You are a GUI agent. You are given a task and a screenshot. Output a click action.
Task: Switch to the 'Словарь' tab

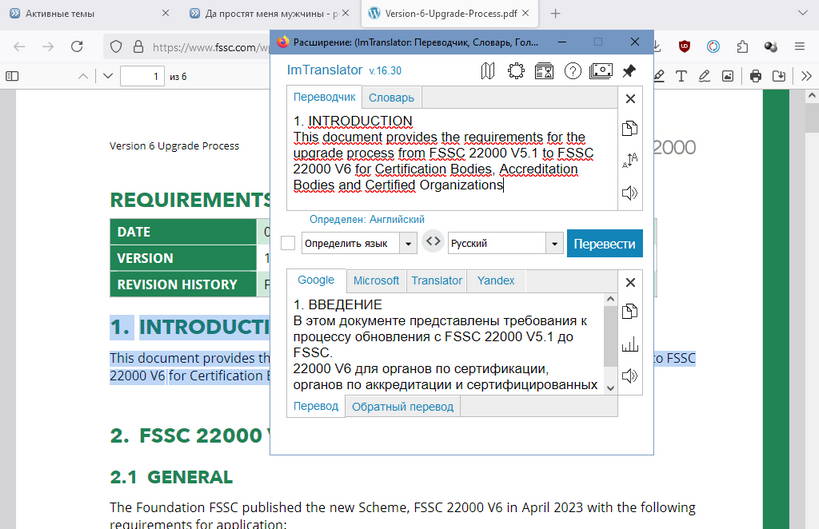tap(391, 98)
